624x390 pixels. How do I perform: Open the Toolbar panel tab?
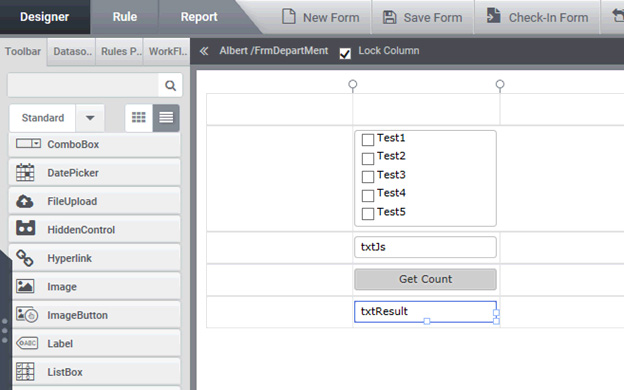coord(23,51)
